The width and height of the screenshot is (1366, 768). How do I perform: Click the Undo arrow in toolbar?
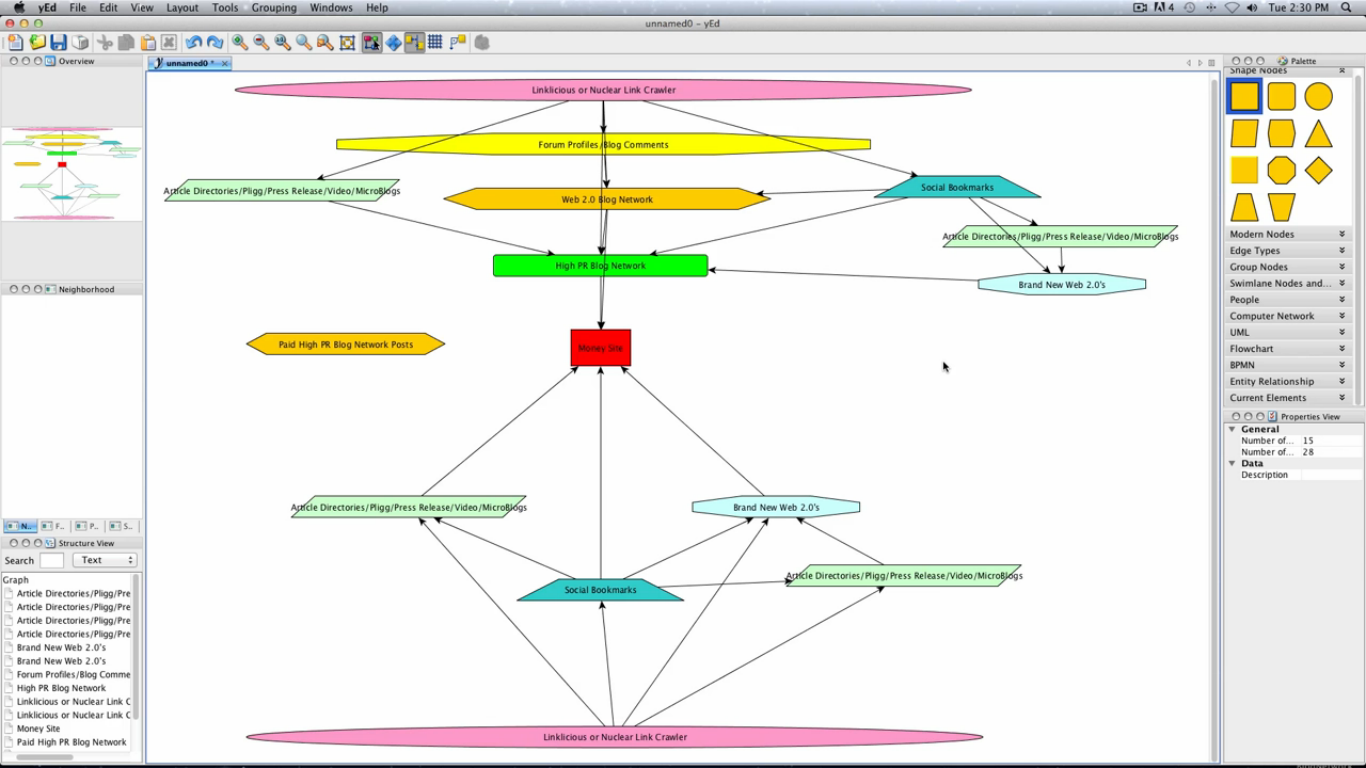(193, 43)
